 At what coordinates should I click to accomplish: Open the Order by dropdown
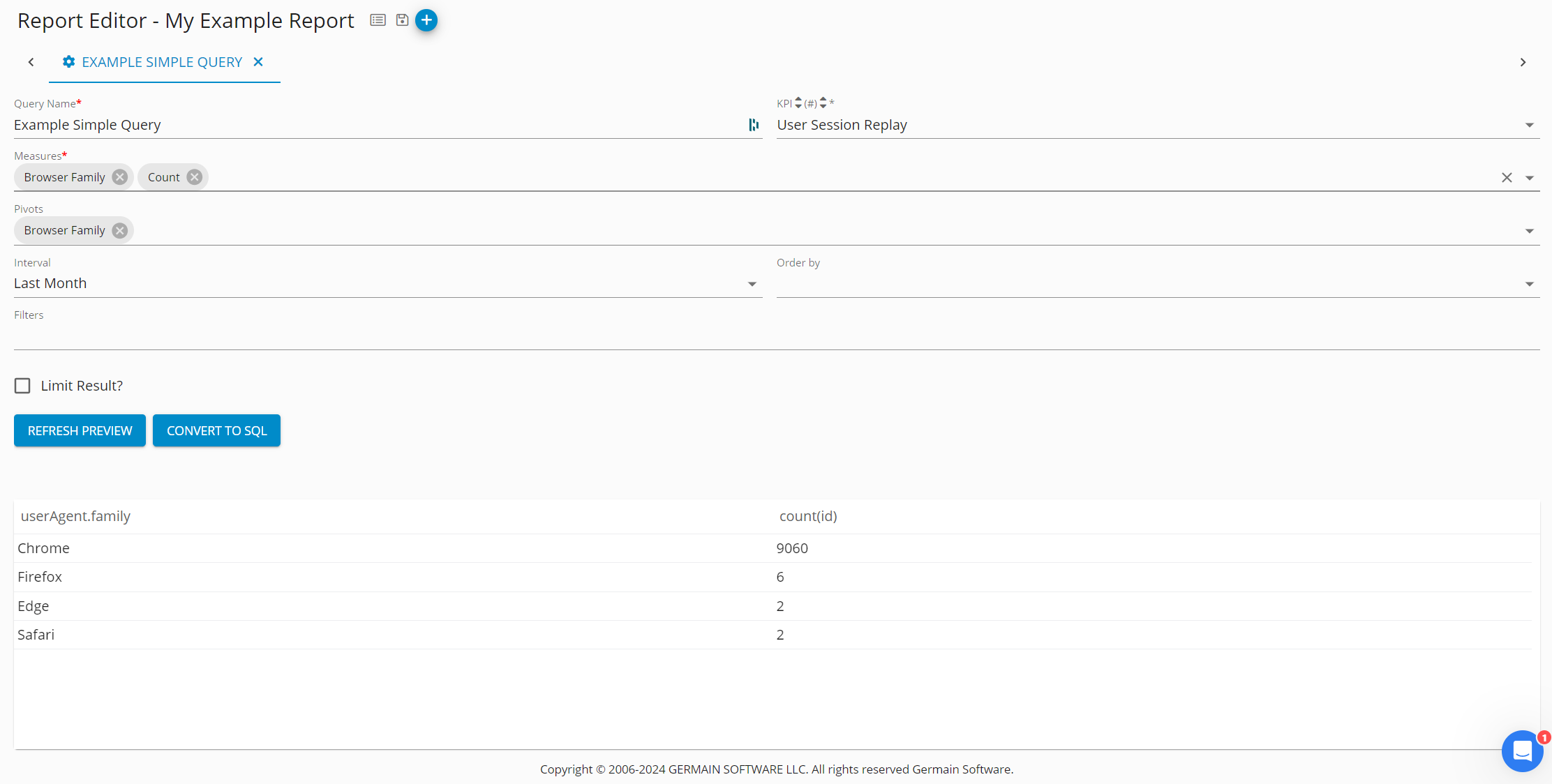(x=1529, y=284)
